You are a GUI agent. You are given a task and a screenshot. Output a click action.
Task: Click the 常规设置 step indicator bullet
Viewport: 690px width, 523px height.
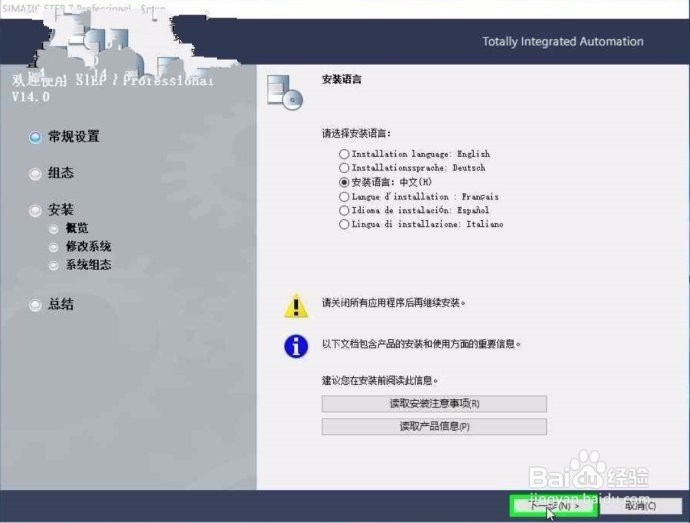pyautogui.click(x=35, y=137)
